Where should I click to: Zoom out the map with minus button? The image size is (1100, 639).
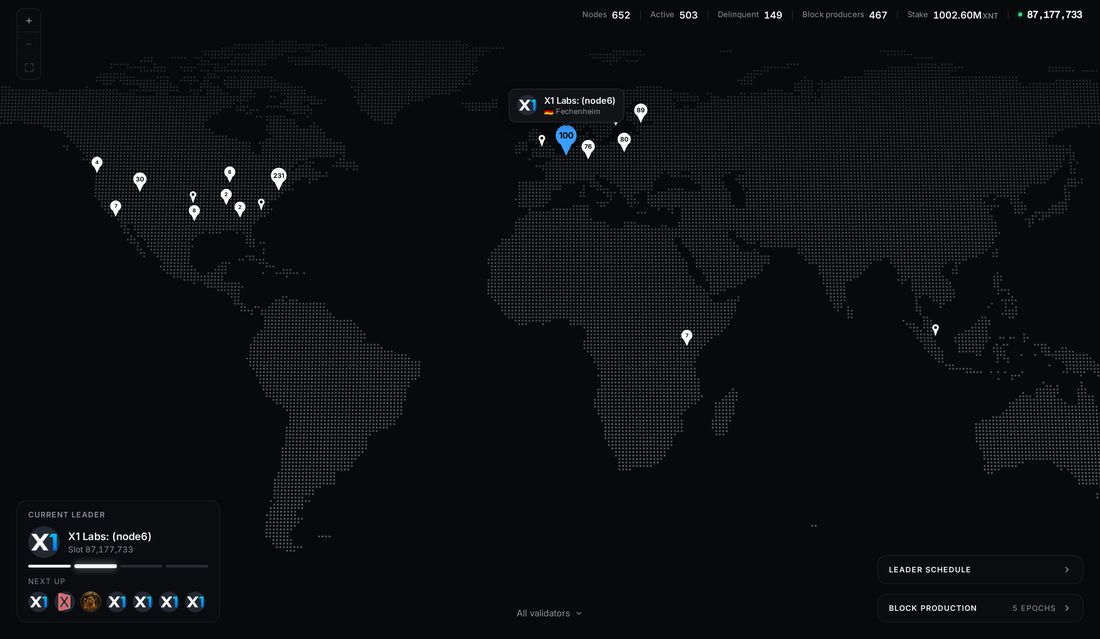pyautogui.click(x=29, y=44)
